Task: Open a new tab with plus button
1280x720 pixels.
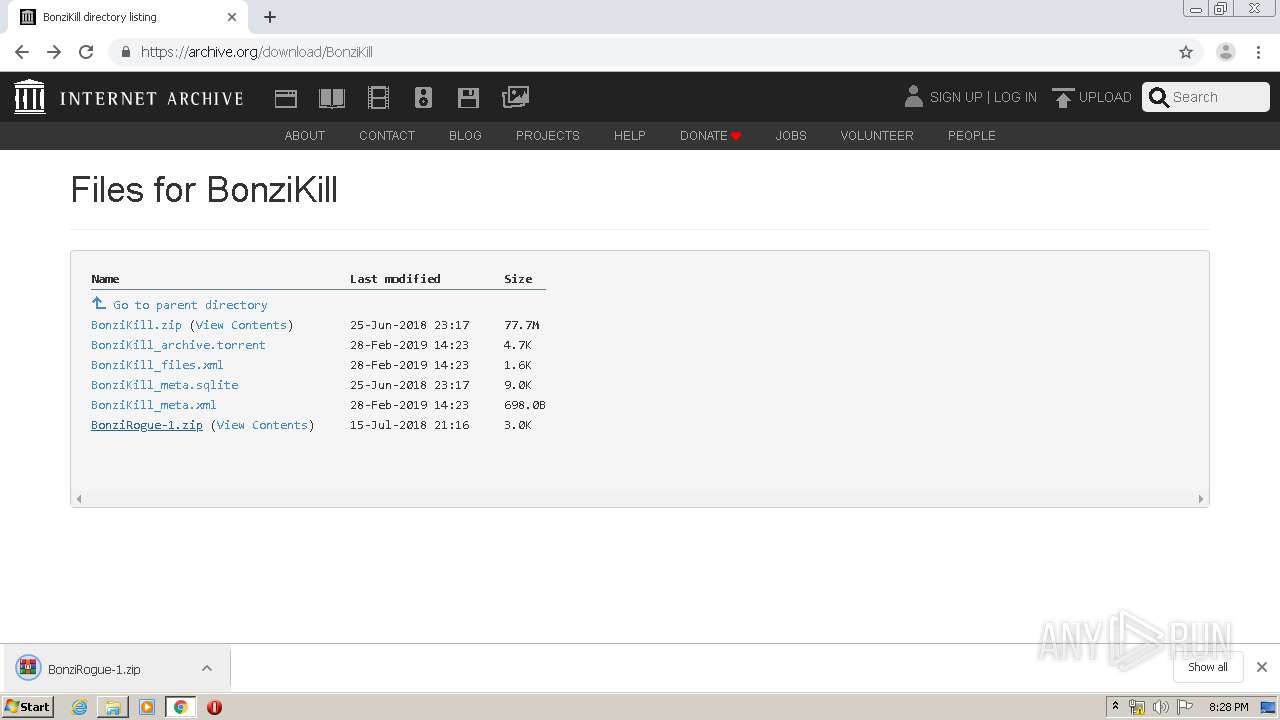Action: pos(270,17)
